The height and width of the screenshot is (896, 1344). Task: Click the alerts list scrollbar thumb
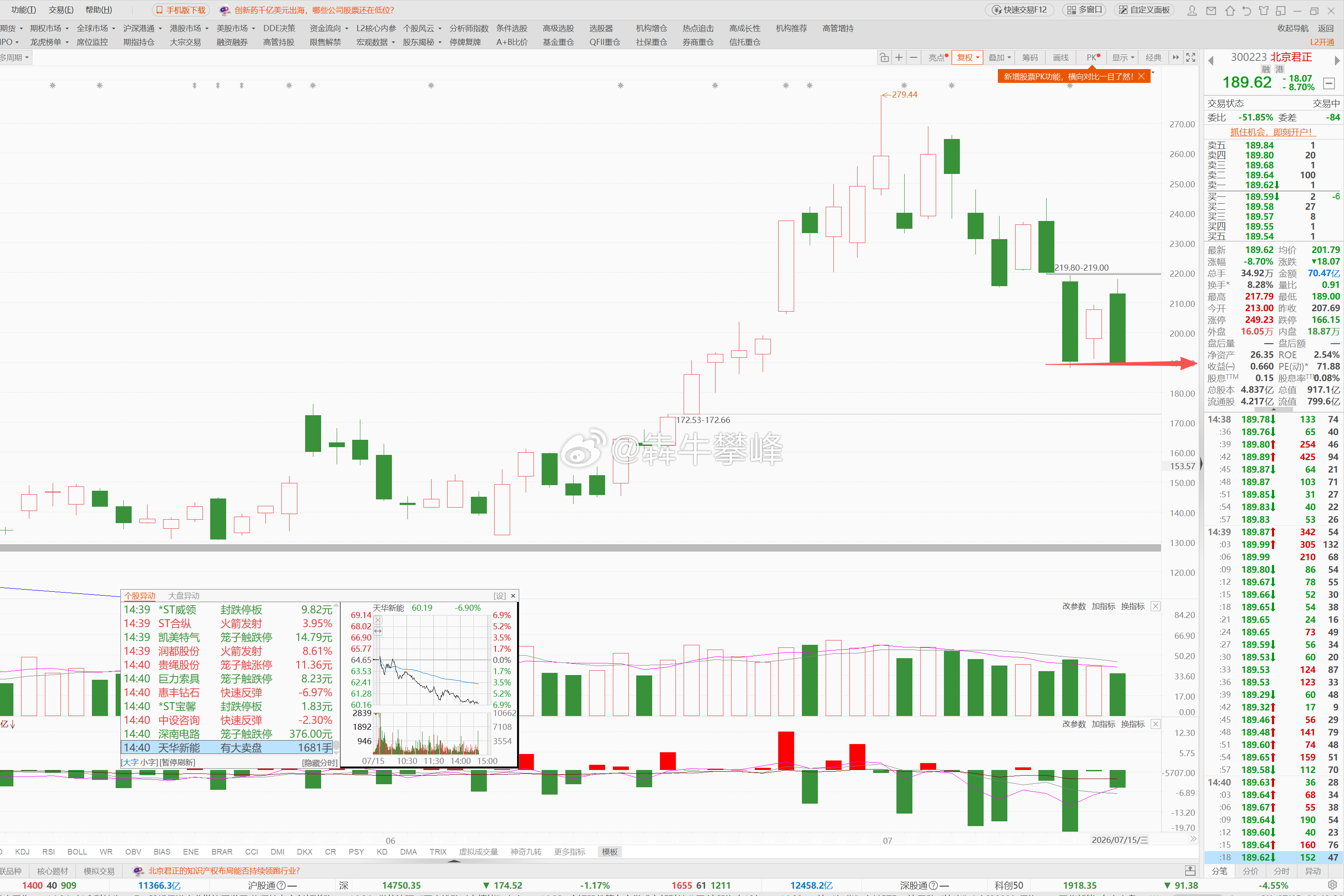pyautogui.click(x=337, y=745)
